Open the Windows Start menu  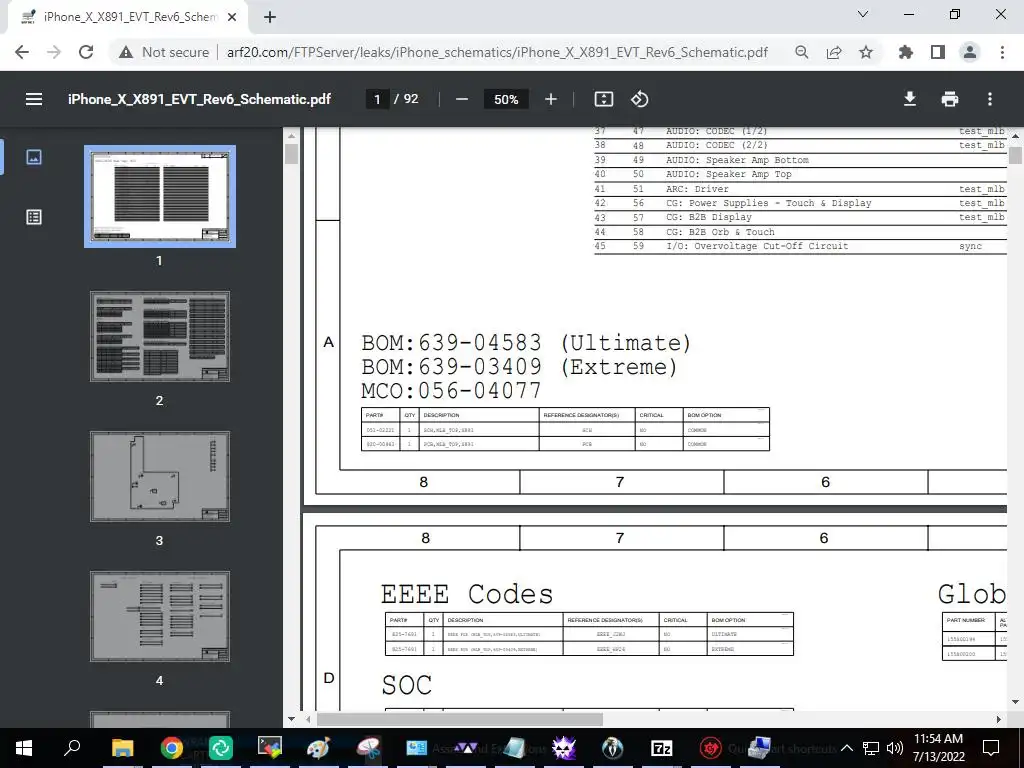tap(24, 748)
